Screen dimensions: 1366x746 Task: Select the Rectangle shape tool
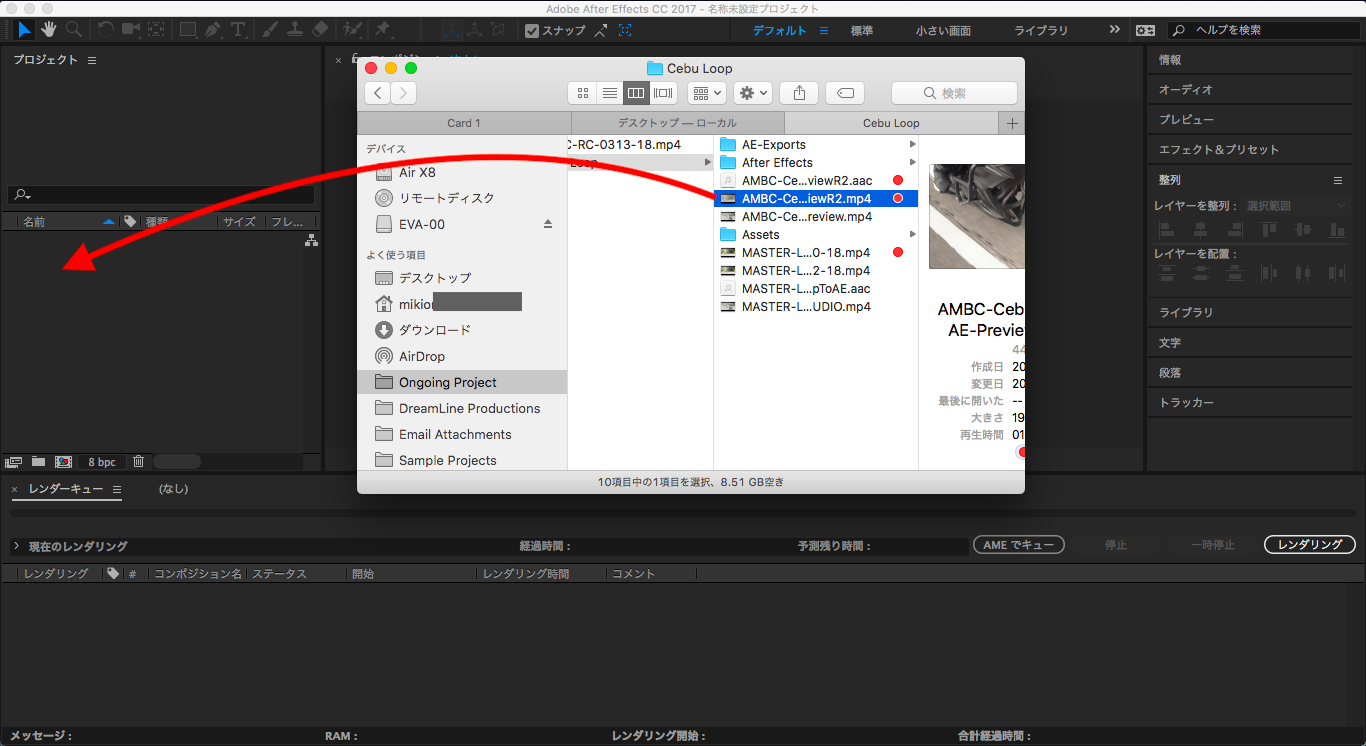tap(188, 30)
